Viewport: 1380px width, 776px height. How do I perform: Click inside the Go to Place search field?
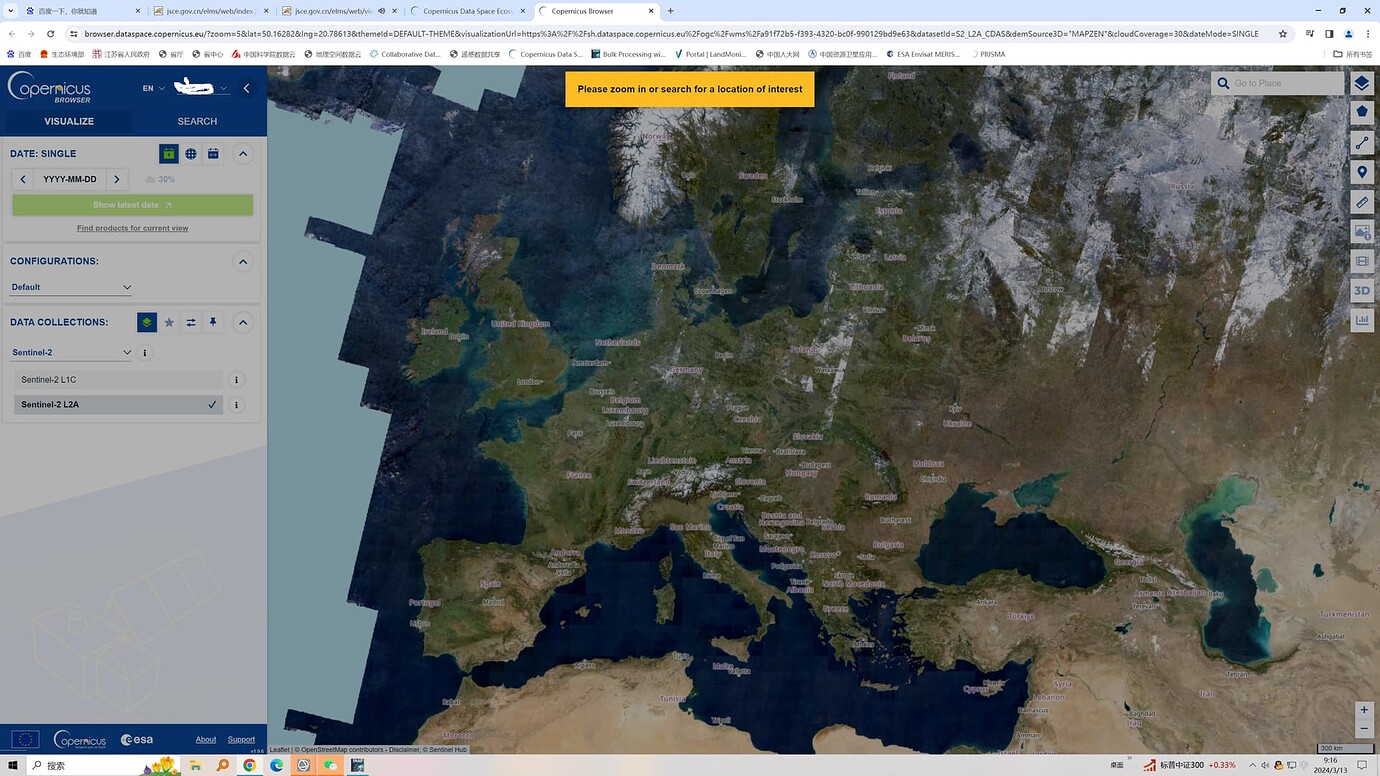pos(1285,83)
